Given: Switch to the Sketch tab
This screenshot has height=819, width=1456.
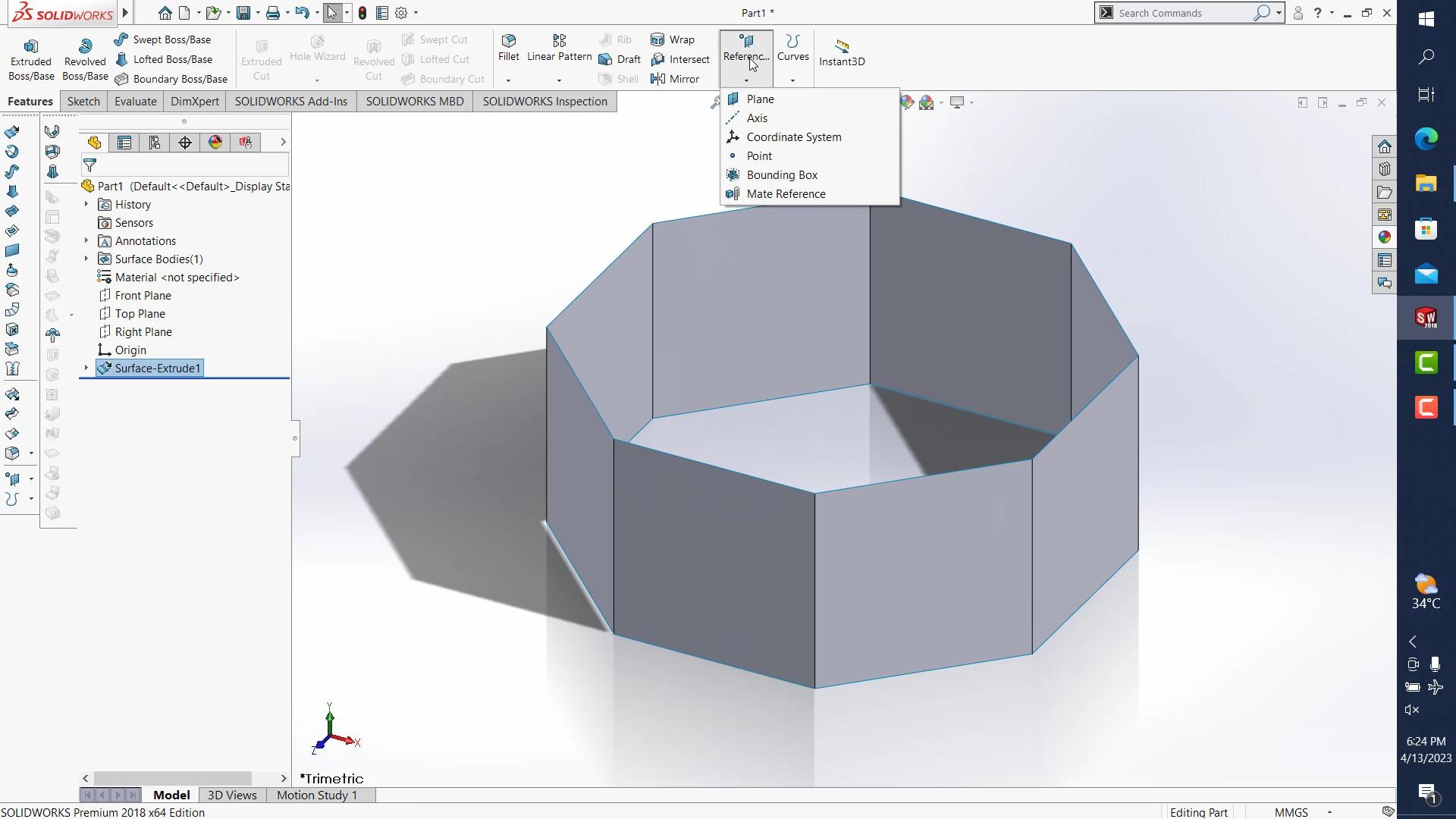Looking at the screenshot, I should 83,102.
